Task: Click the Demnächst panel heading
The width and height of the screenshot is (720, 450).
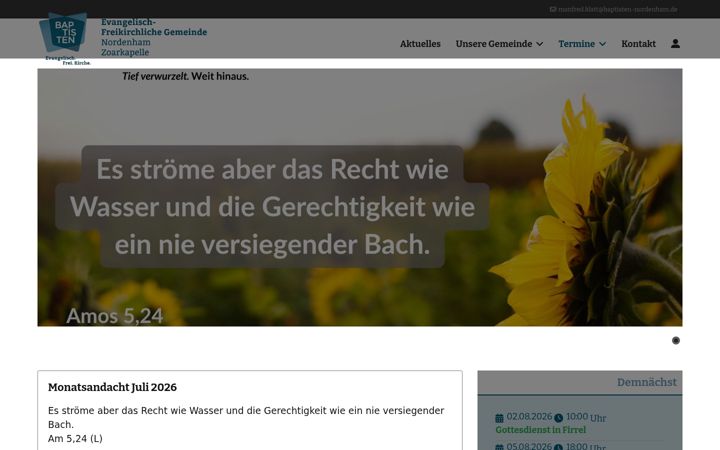Action: [647, 382]
